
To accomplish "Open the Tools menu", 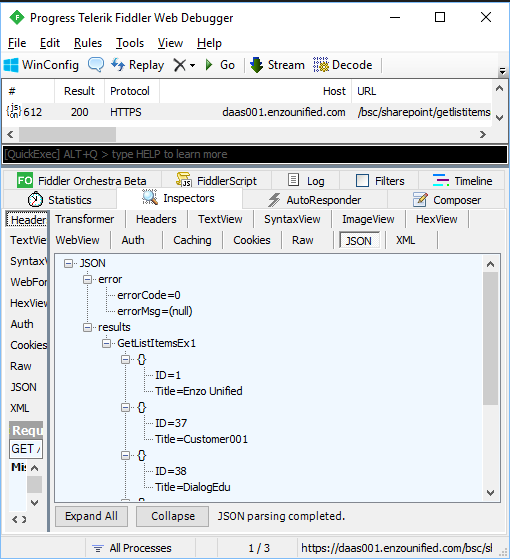I will click(x=130, y=43).
